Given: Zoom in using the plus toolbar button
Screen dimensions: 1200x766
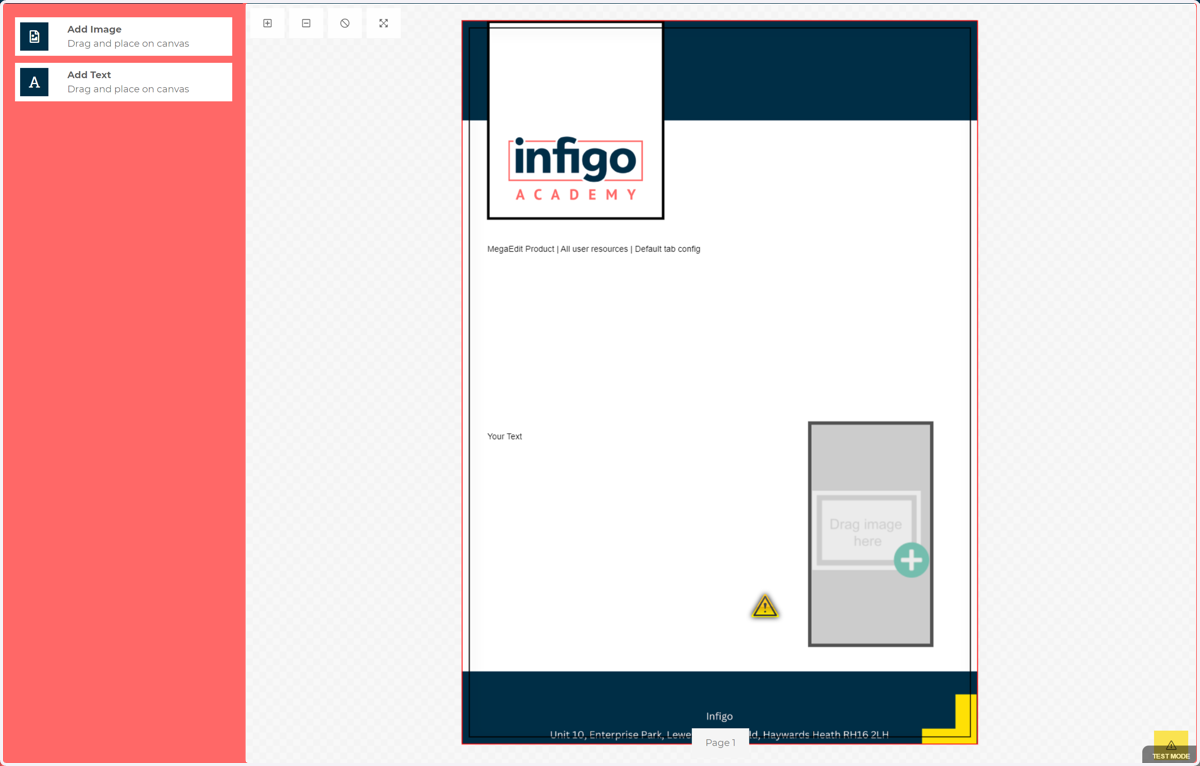Looking at the screenshot, I should (x=267, y=23).
